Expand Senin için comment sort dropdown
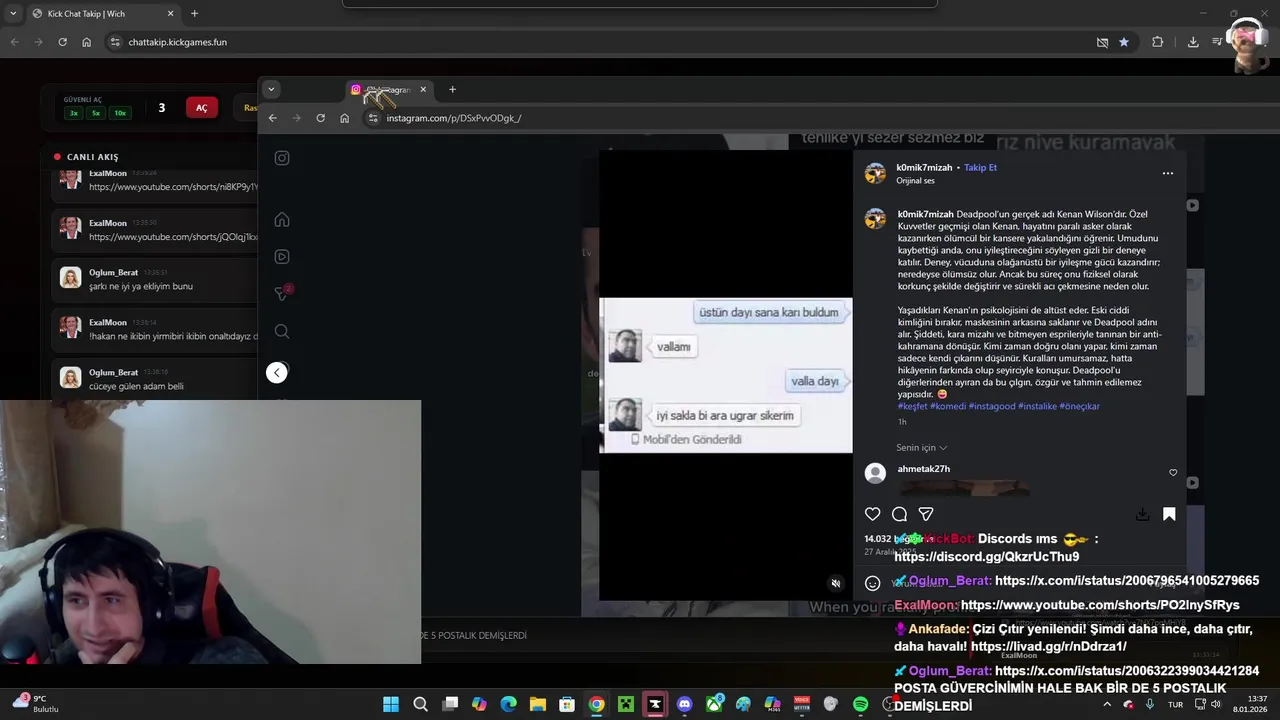This screenshot has height=720, width=1280. (x=921, y=448)
